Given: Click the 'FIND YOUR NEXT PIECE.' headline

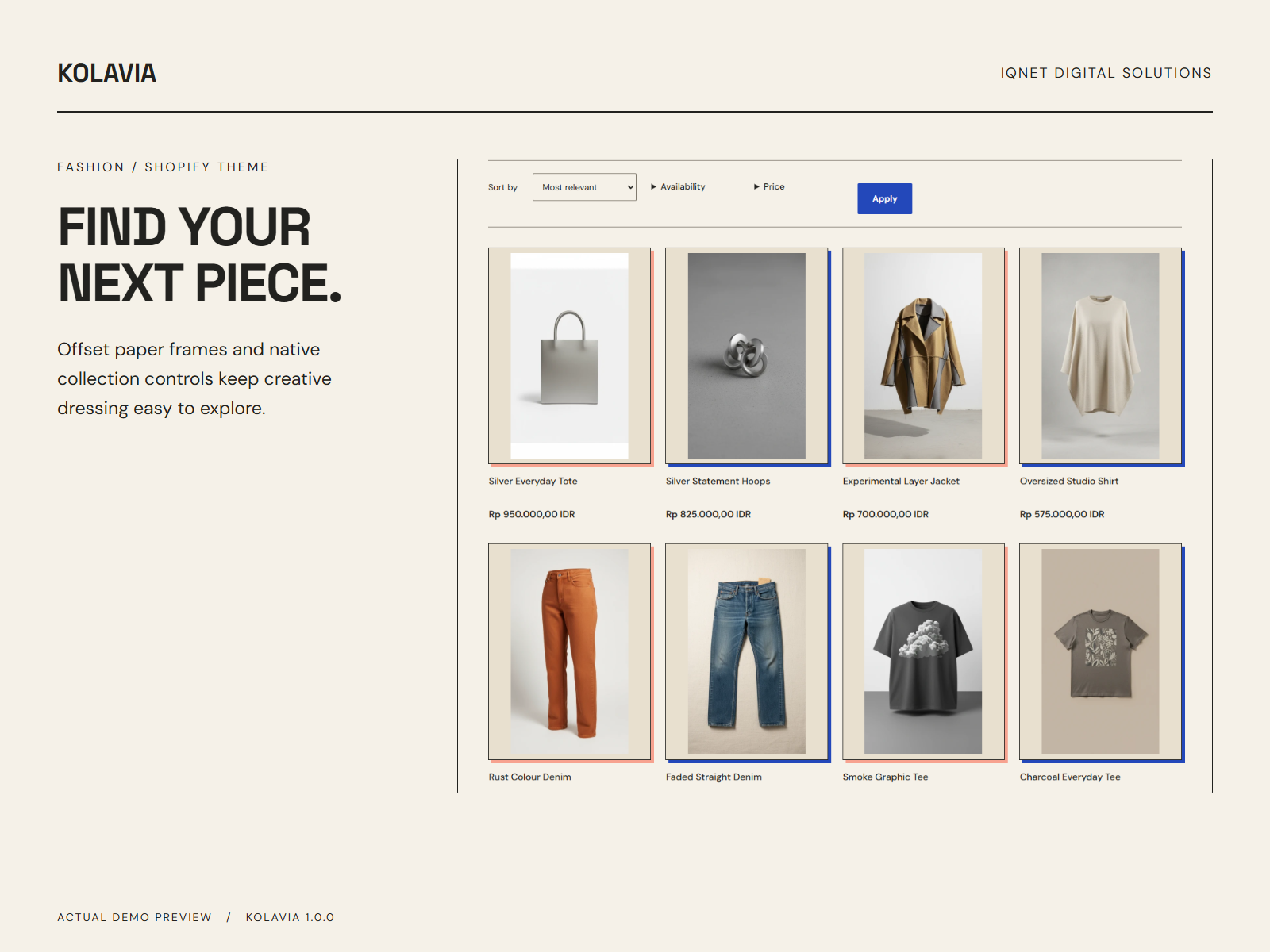Looking at the screenshot, I should click(199, 255).
